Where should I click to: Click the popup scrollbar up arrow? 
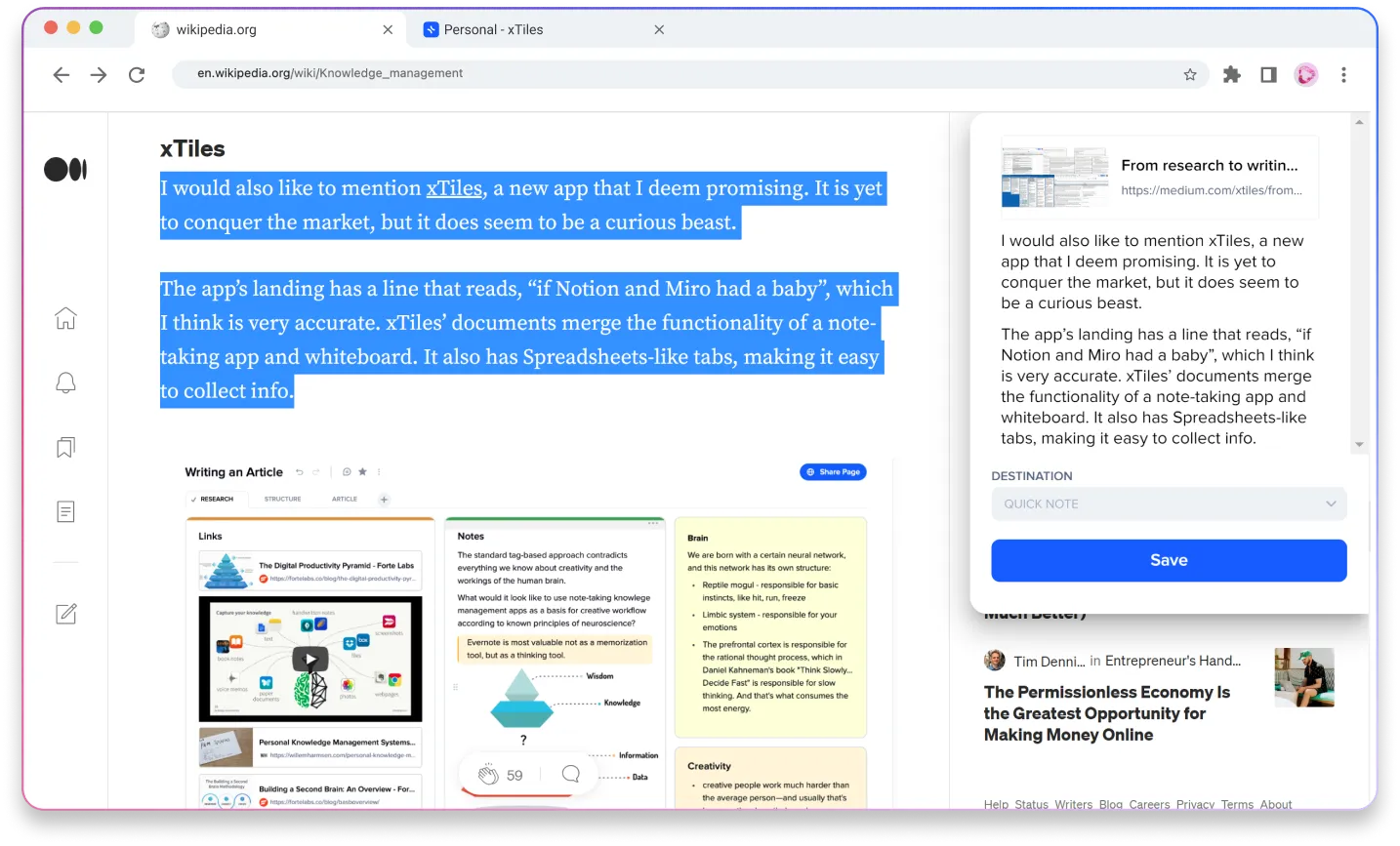1359,122
